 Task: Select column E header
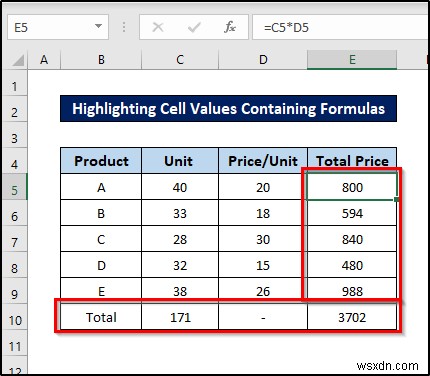[x=352, y=60]
